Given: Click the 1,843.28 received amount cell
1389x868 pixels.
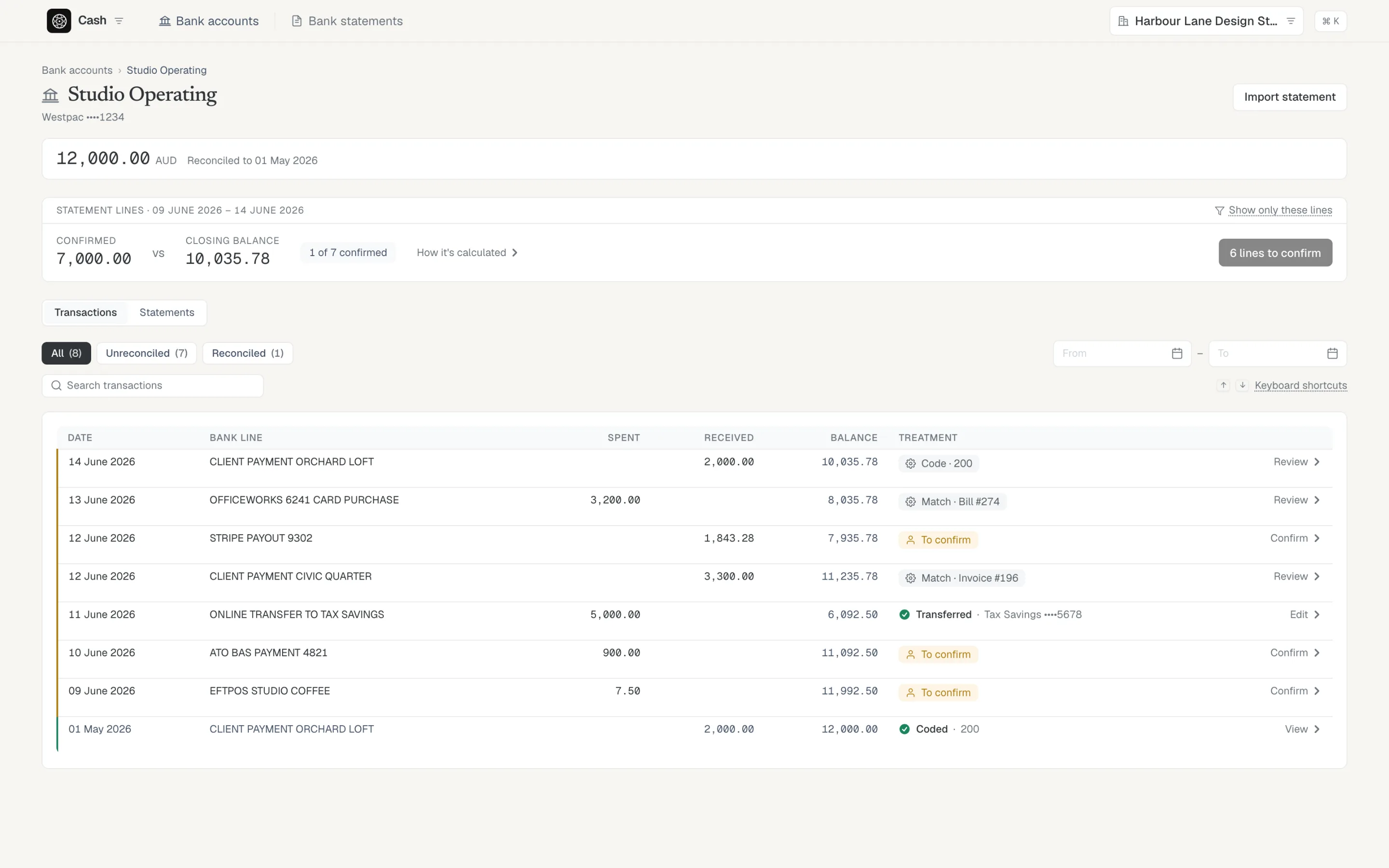Looking at the screenshot, I should point(729,538).
